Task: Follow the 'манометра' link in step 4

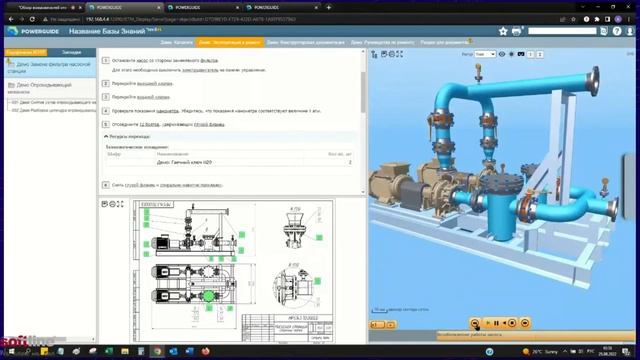Action: (167, 111)
